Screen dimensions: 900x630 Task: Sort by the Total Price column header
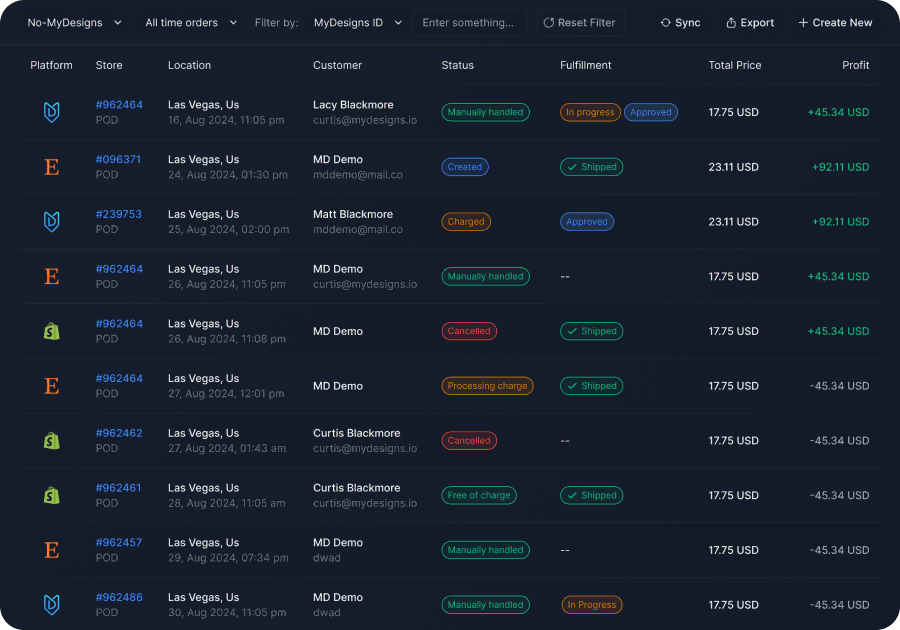click(x=734, y=65)
